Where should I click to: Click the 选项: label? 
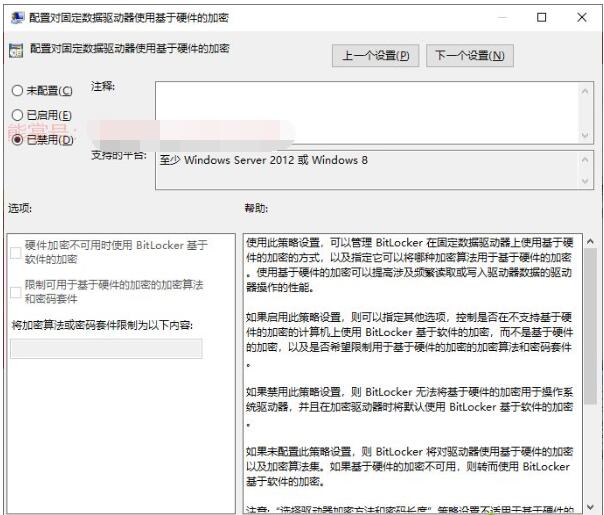tap(20, 208)
